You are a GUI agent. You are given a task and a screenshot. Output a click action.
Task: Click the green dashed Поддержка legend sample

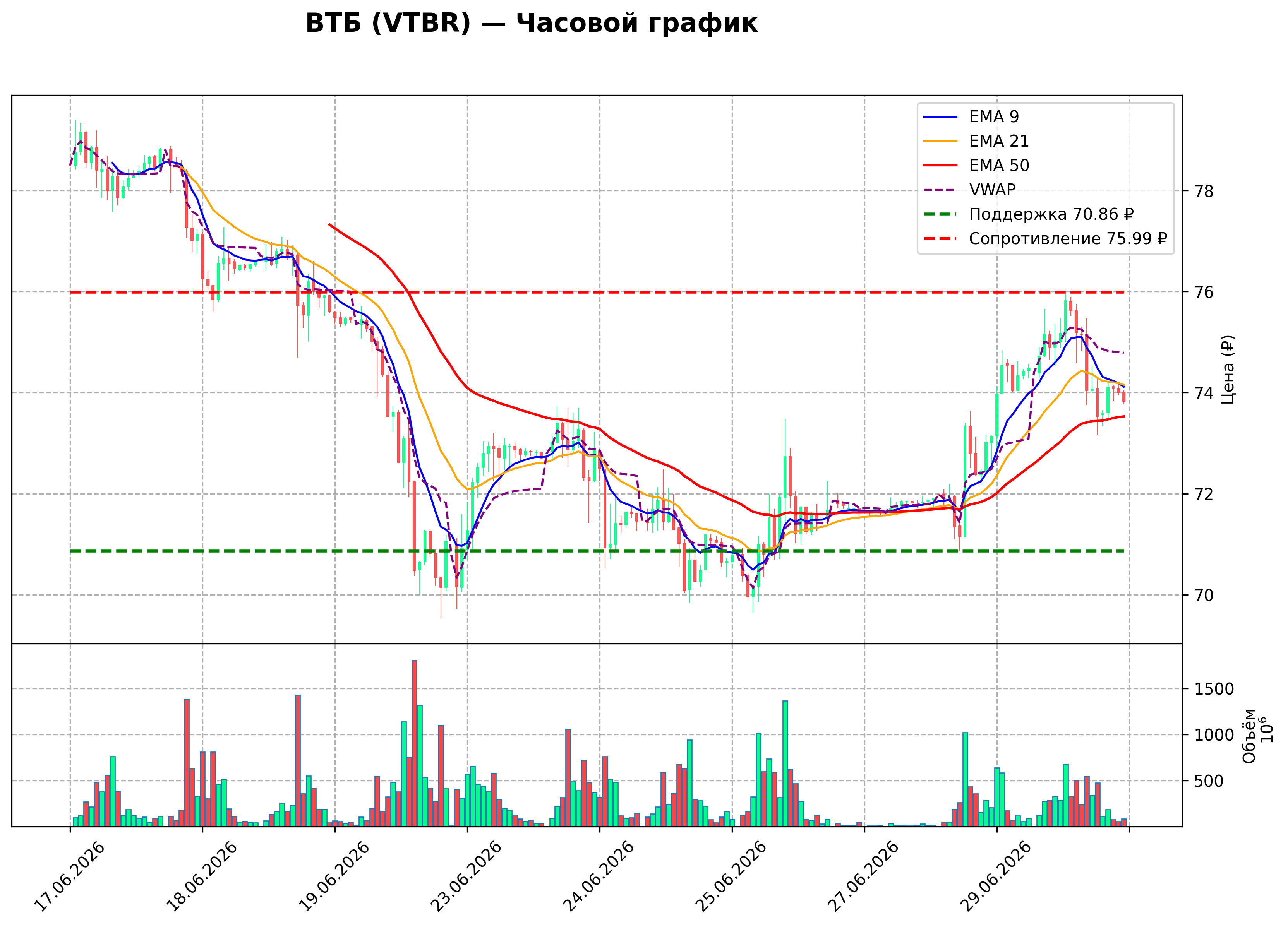click(x=940, y=215)
